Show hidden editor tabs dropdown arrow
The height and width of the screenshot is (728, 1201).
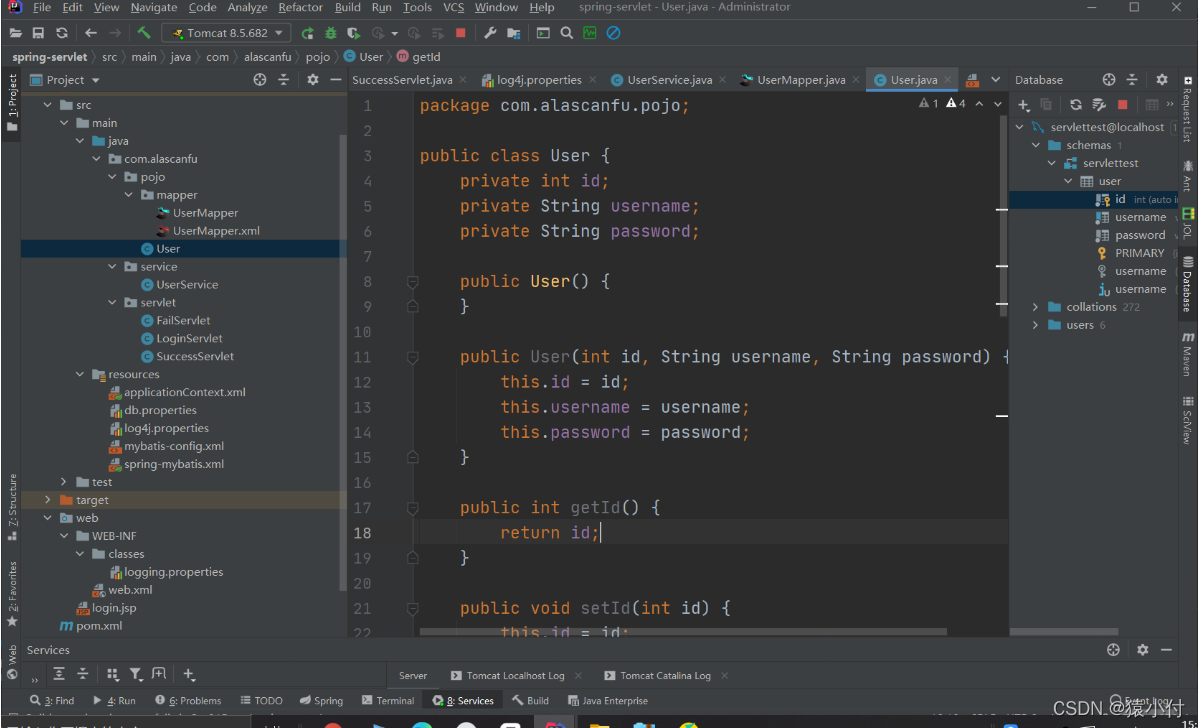[995, 79]
